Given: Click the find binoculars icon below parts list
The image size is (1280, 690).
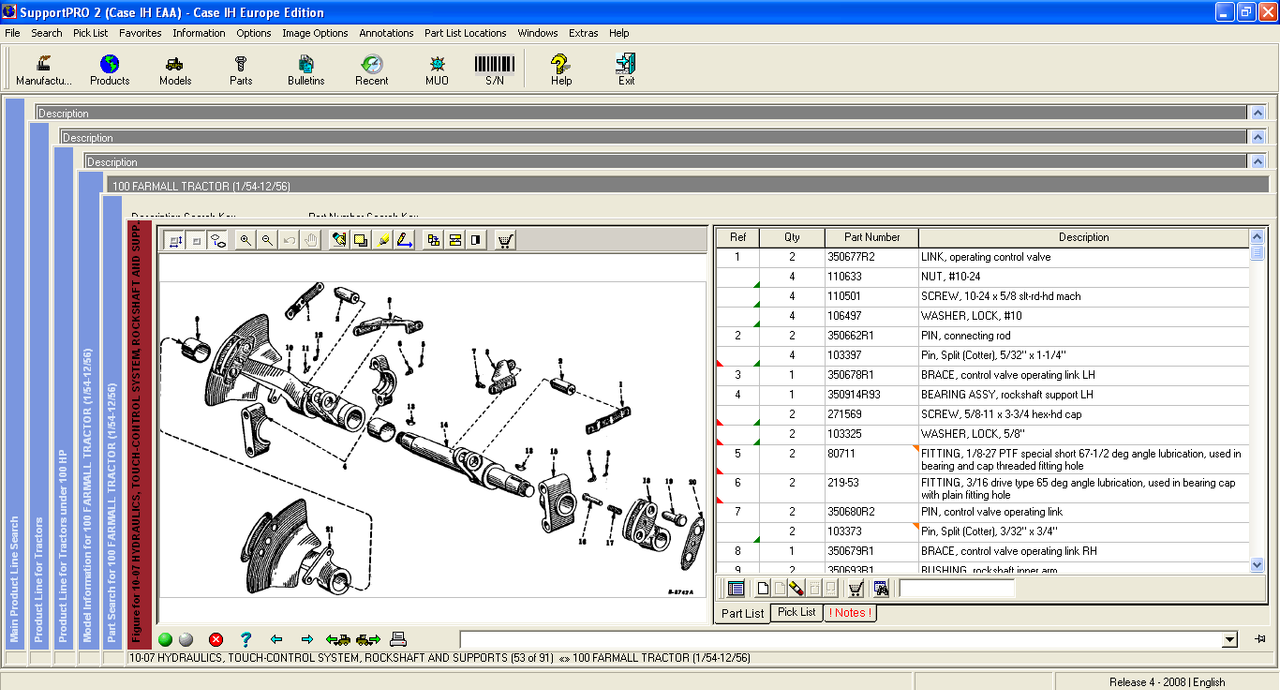Looking at the screenshot, I should pos(881,588).
